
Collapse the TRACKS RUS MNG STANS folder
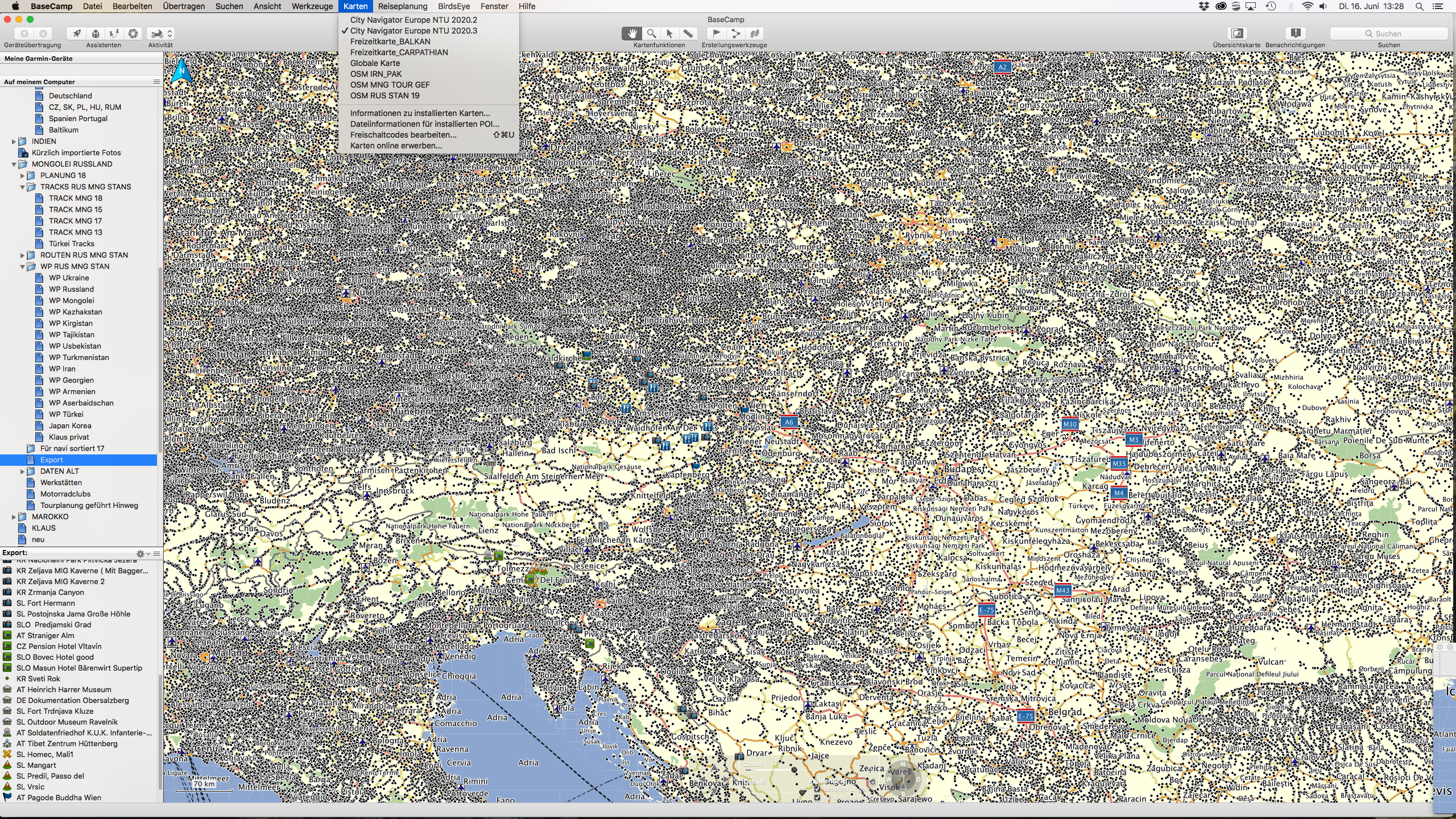point(23,187)
